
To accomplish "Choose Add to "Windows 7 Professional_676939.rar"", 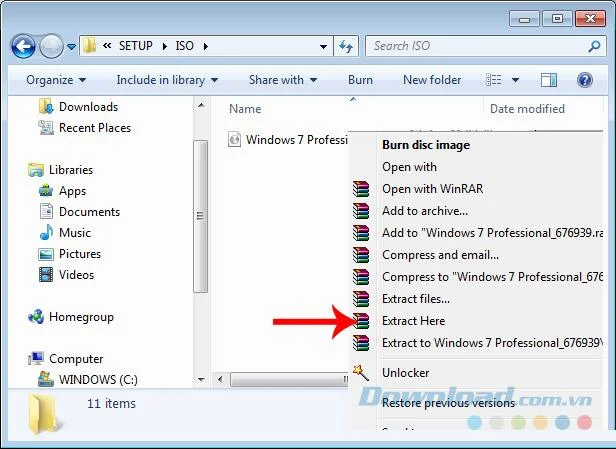I will 492,233.
